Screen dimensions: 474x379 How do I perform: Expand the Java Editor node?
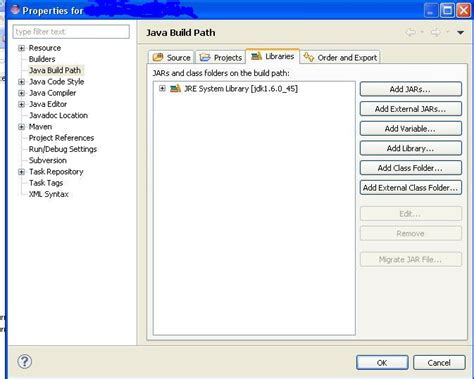22,104
